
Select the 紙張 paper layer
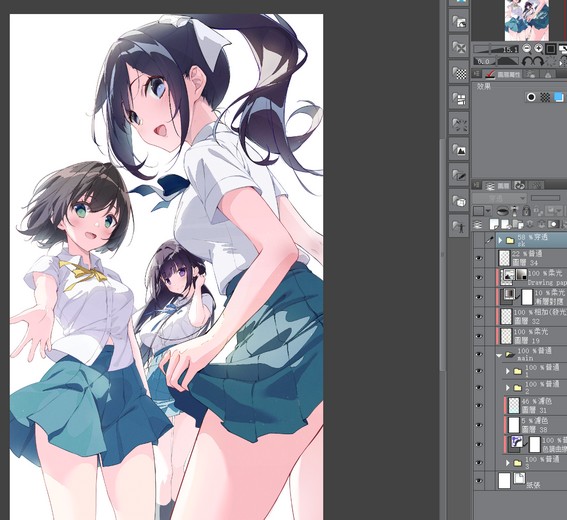[x=532, y=481]
